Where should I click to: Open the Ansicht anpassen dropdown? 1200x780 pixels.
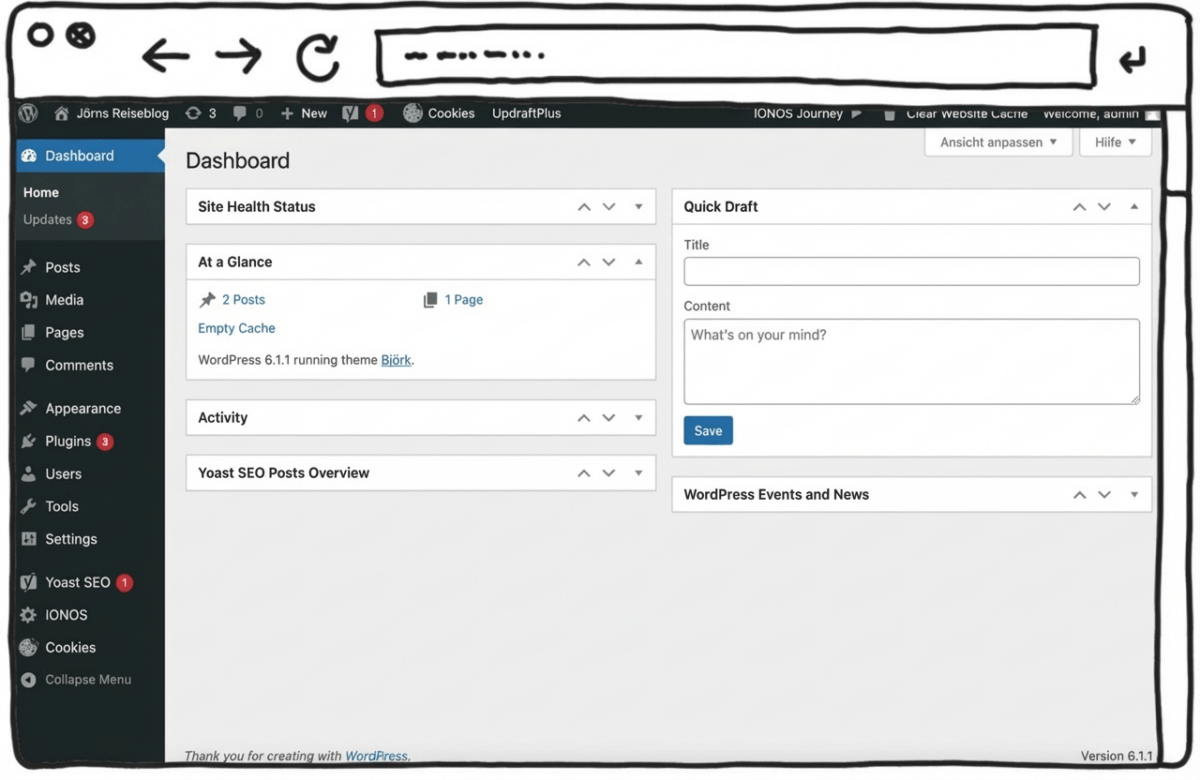(x=998, y=143)
